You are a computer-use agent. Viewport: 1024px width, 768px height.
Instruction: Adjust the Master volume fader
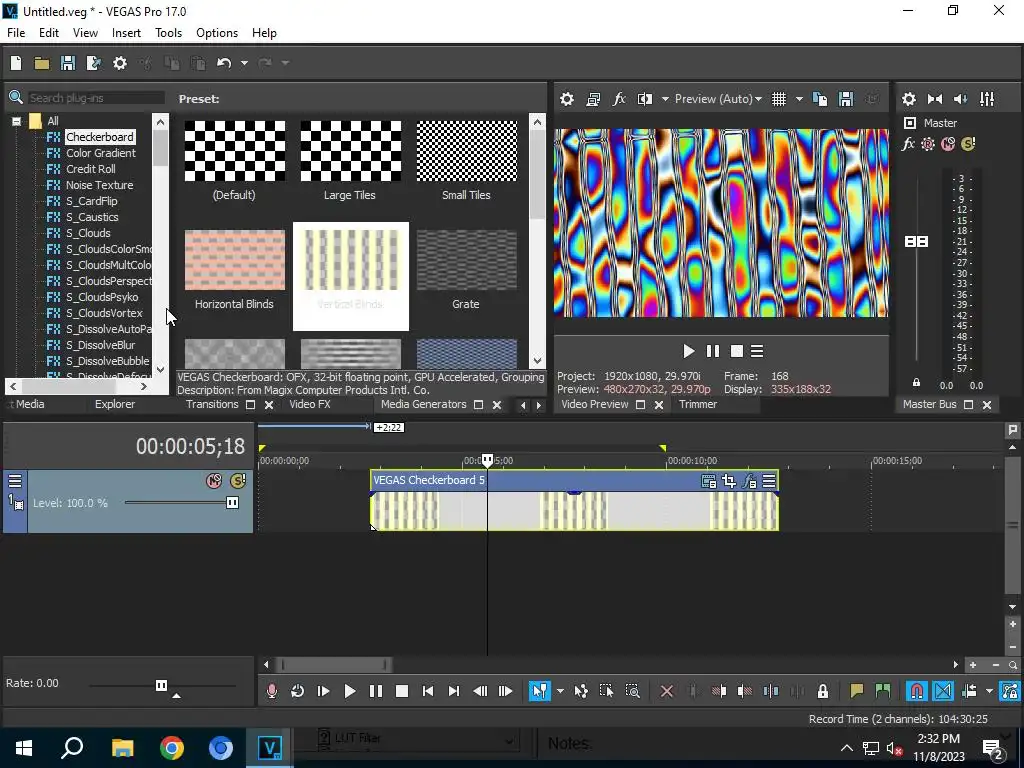(x=916, y=242)
